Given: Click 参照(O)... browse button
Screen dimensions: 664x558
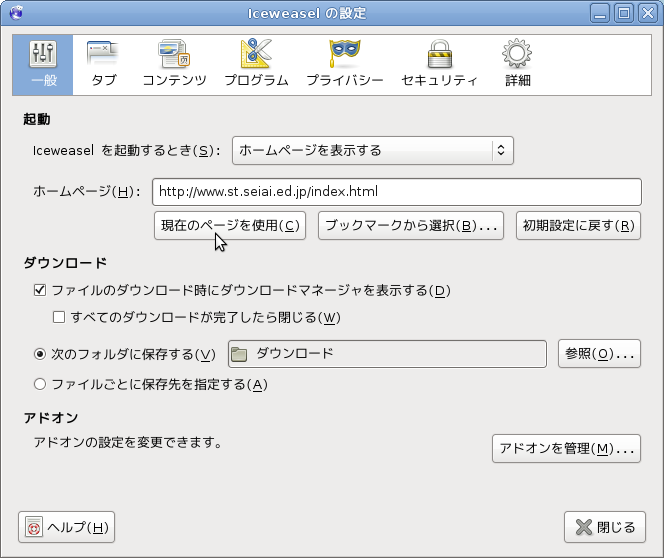Looking at the screenshot, I should pyautogui.click(x=599, y=354).
